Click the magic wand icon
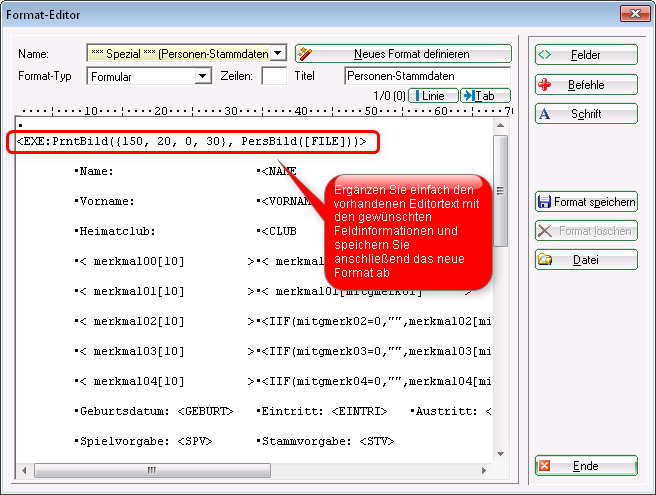 point(305,54)
